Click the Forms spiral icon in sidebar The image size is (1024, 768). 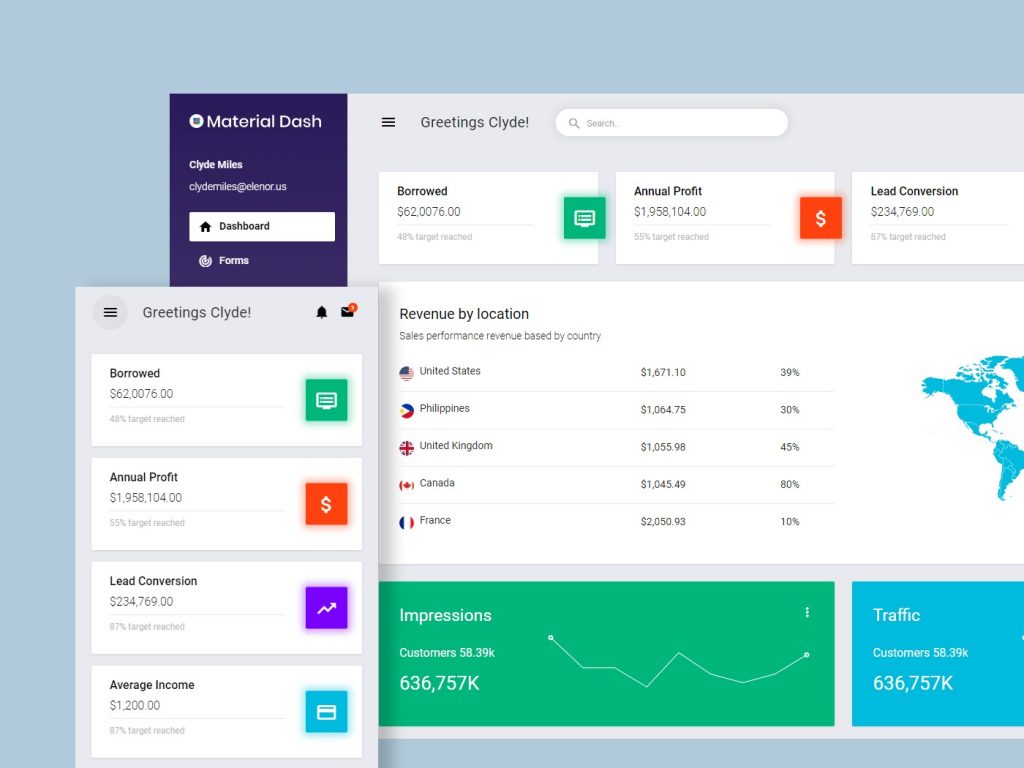(x=206, y=261)
